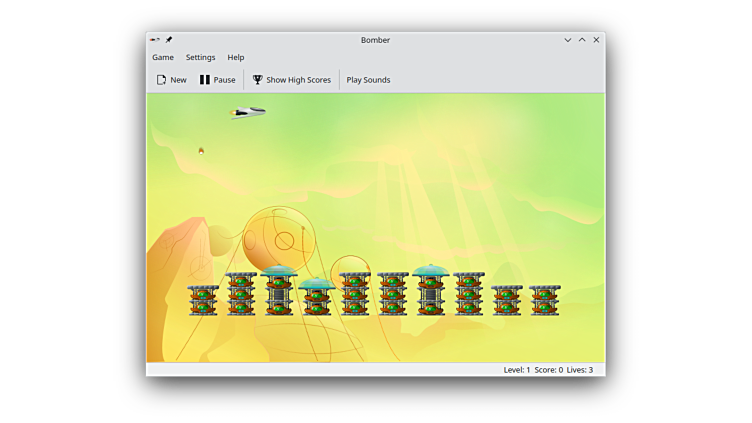
Task: Click the Lives counter in the status bar
Action: click(x=580, y=370)
